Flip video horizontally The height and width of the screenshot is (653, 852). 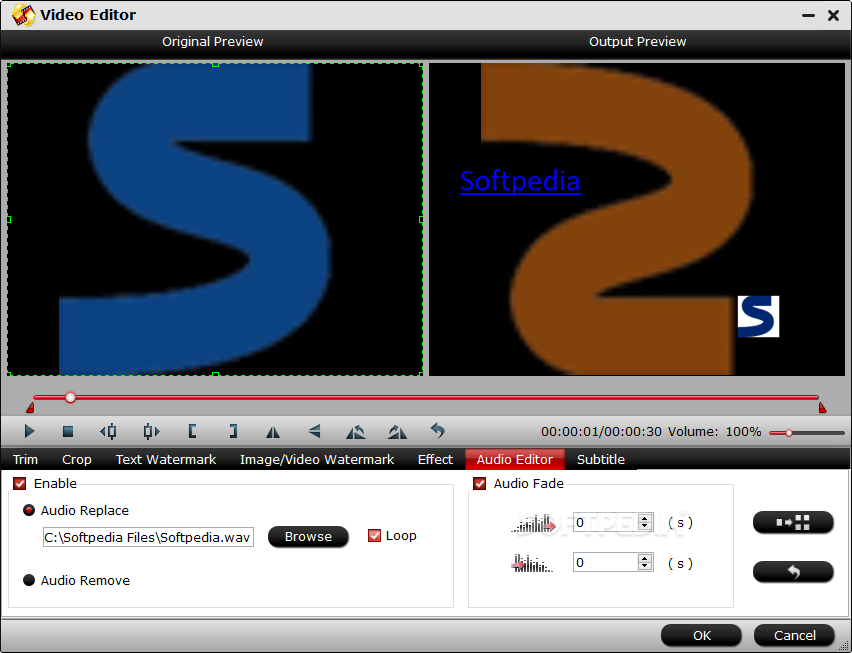[x=273, y=432]
